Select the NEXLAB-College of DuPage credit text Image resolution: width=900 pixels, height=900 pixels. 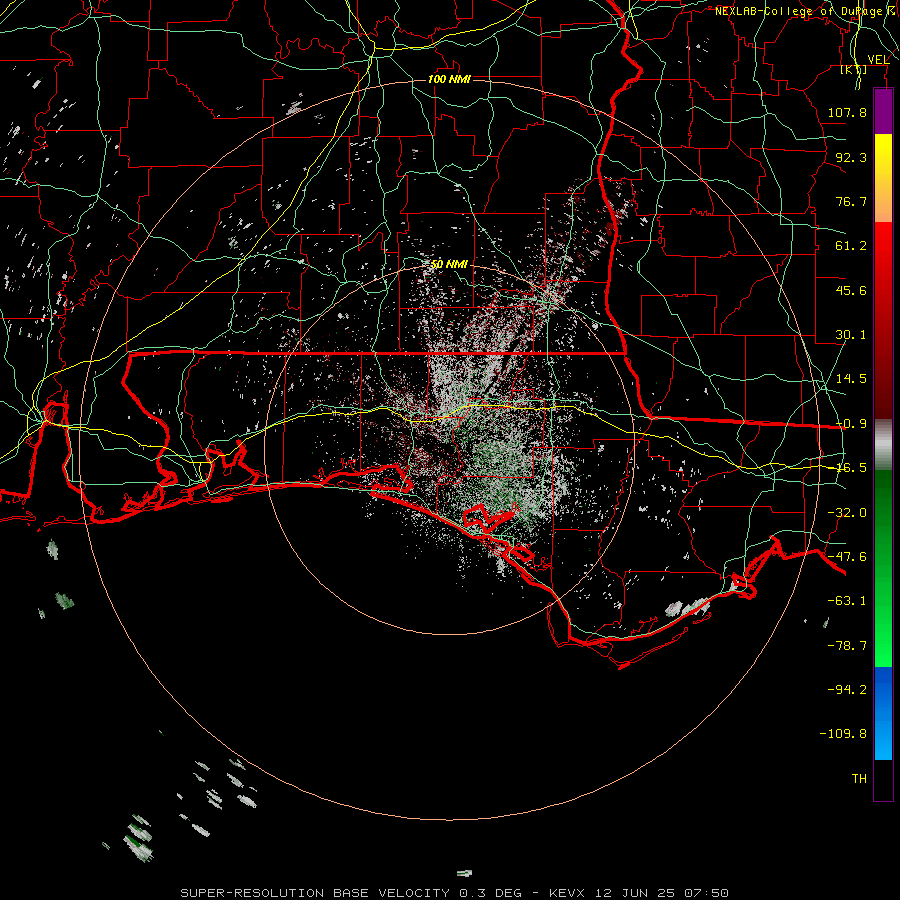tap(806, 11)
